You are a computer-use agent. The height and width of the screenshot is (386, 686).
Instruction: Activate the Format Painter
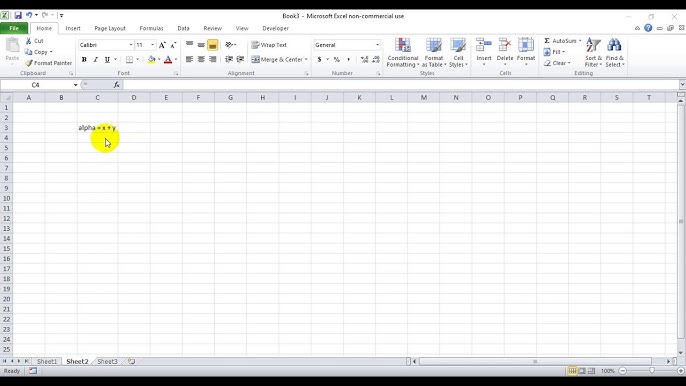click(x=49, y=63)
